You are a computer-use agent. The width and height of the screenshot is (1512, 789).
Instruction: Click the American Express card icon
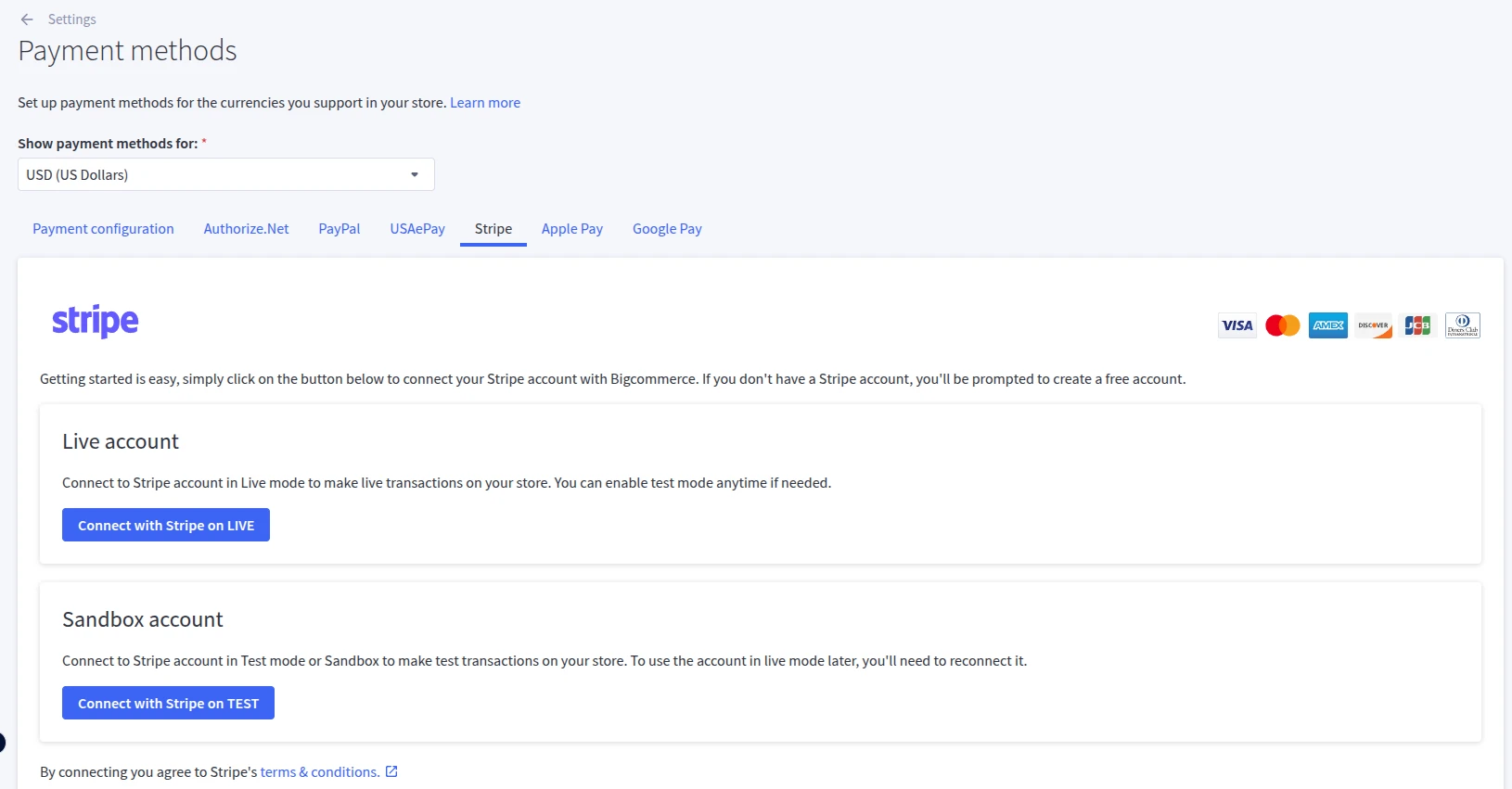(1328, 325)
